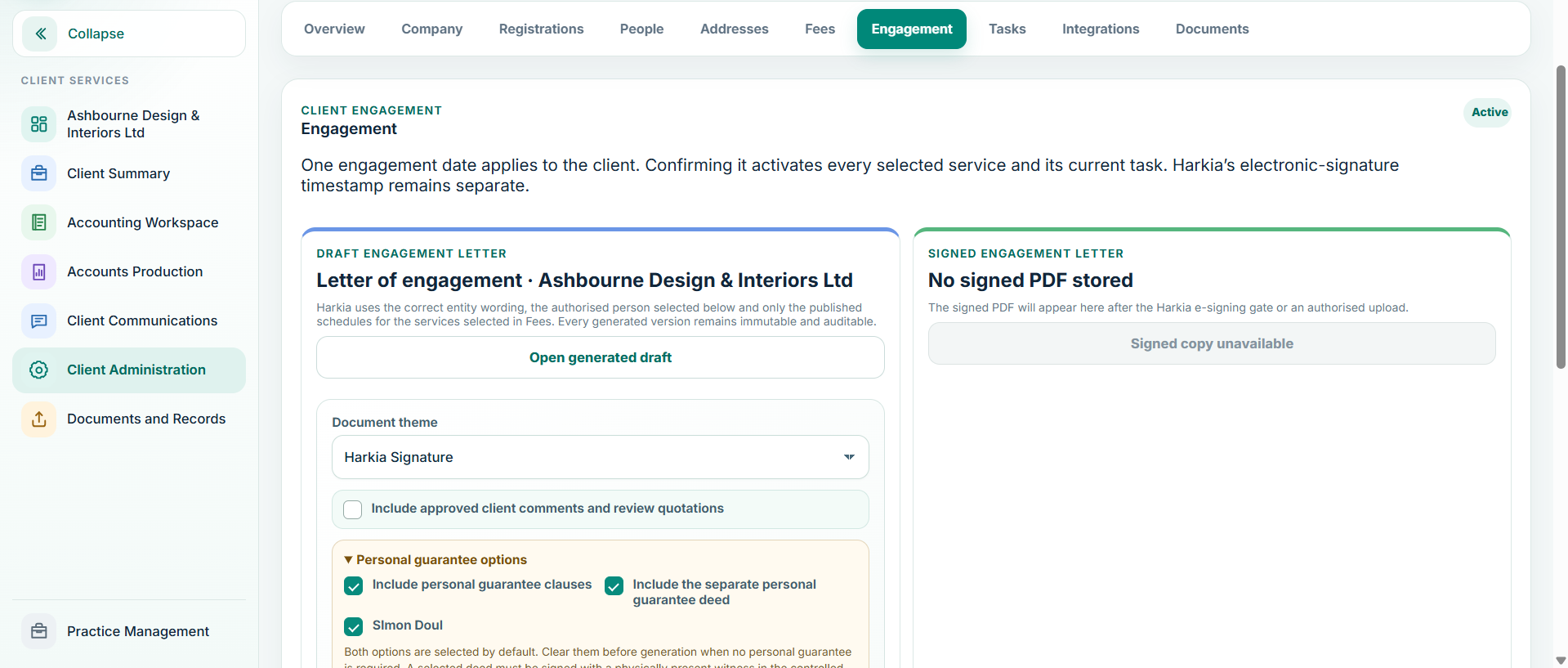
Task: Uncheck the SImon Doul checkbox
Action: [x=353, y=626]
